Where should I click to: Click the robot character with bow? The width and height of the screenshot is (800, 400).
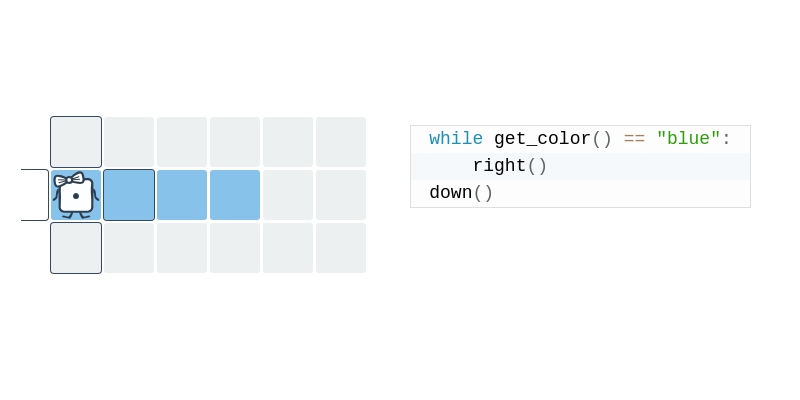pos(76,195)
